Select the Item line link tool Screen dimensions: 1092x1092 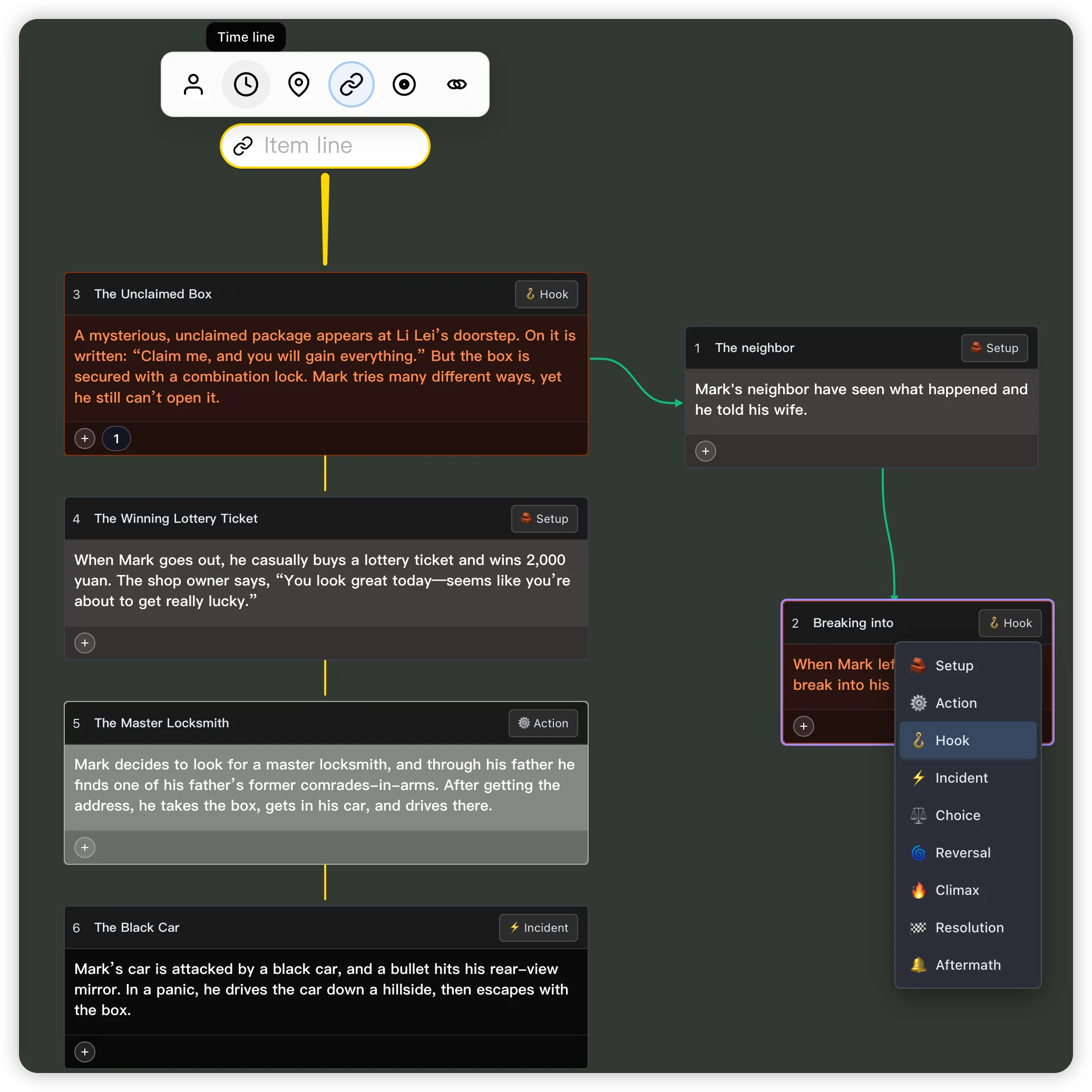(351, 84)
